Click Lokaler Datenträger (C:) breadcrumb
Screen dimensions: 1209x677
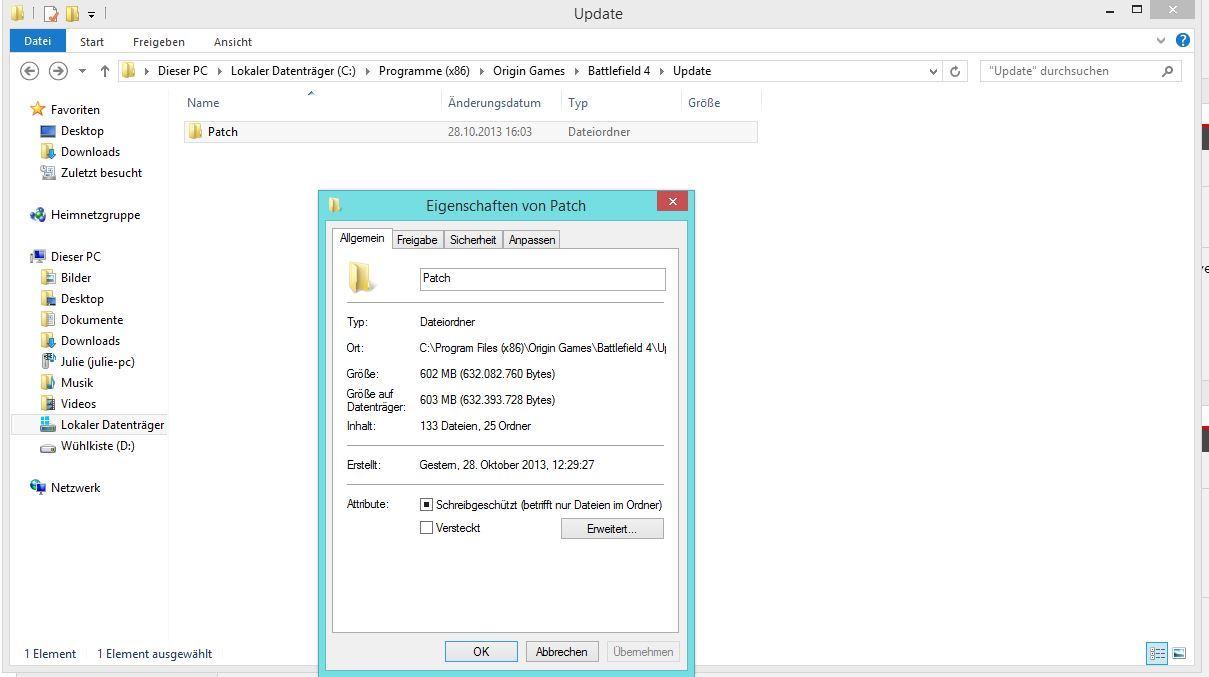[x=293, y=71]
